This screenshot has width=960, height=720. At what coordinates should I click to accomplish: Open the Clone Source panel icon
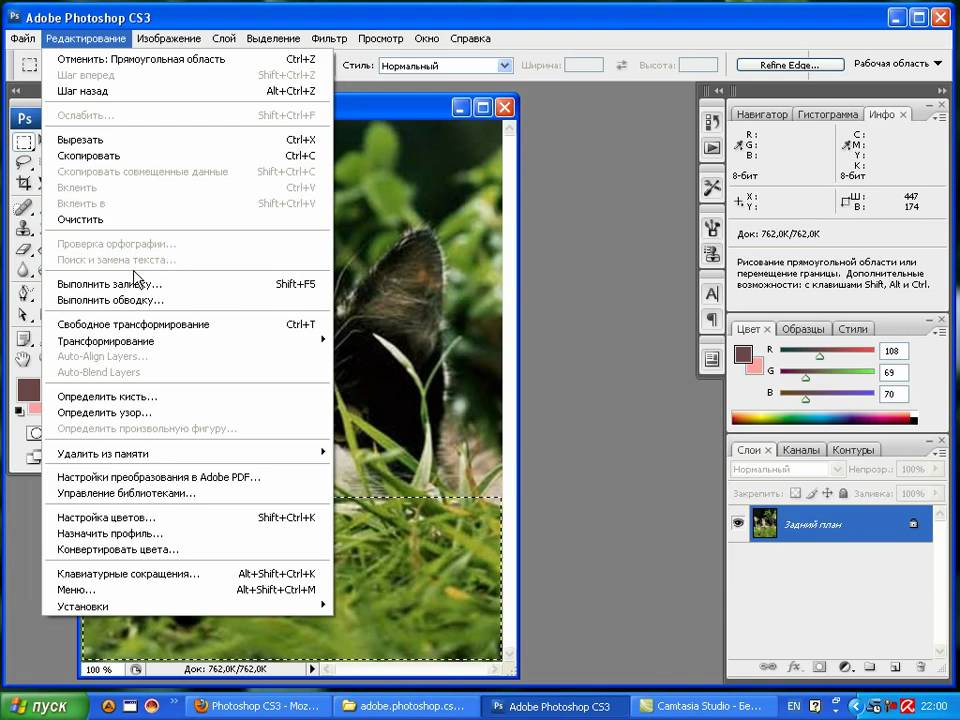(712, 253)
